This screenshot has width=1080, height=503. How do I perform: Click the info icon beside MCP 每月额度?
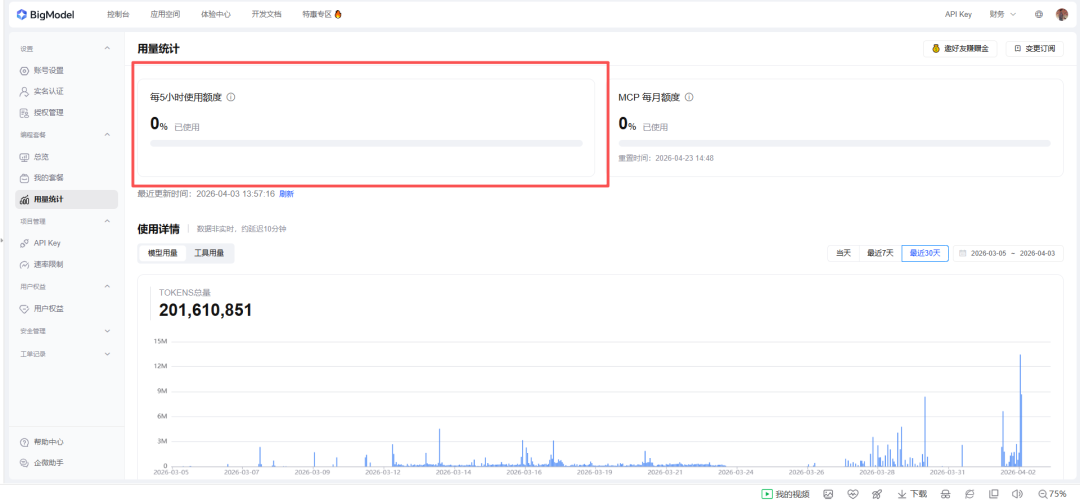pos(689,97)
